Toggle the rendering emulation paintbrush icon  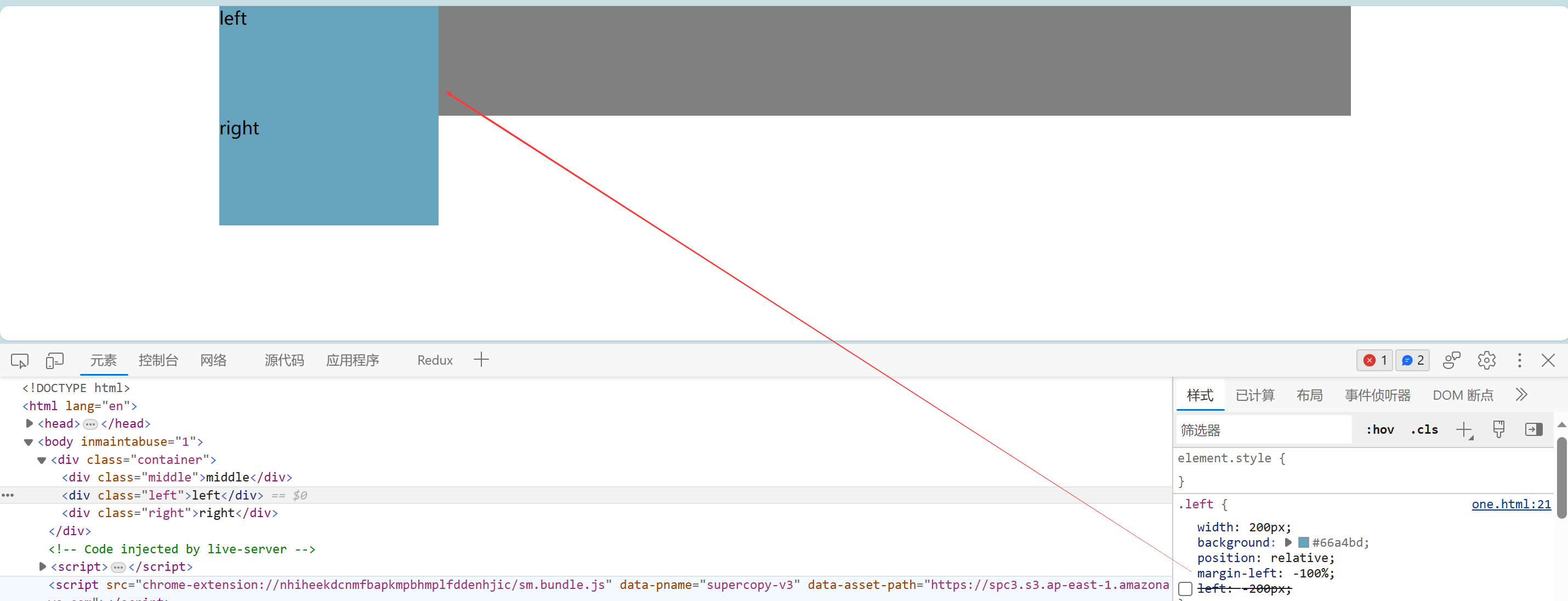(x=1498, y=429)
